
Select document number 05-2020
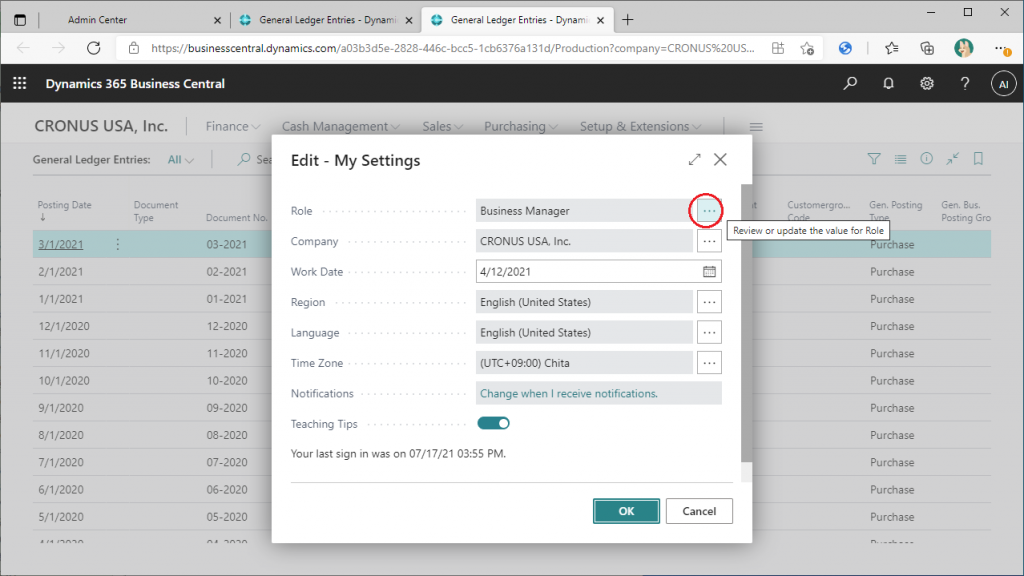click(x=227, y=517)
